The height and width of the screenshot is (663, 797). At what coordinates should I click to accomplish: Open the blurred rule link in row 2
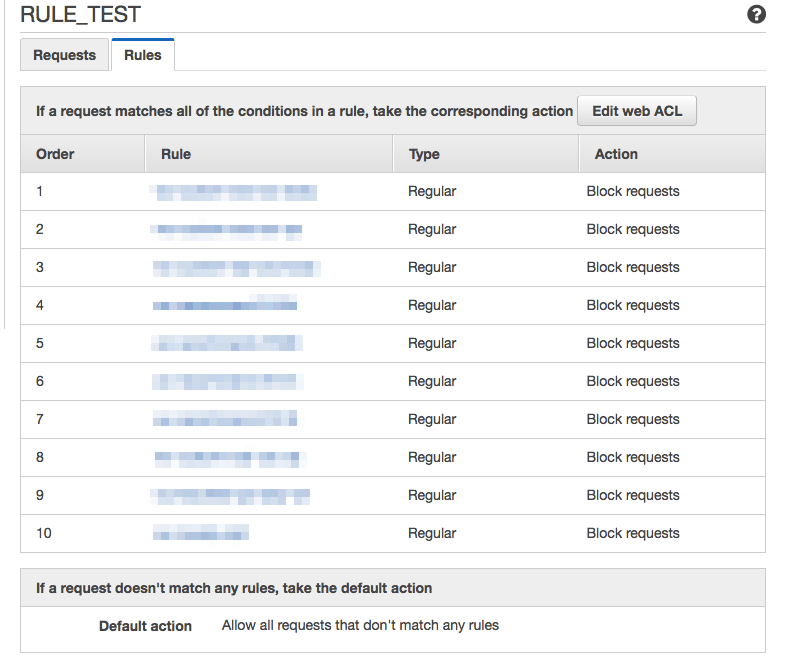226,230
